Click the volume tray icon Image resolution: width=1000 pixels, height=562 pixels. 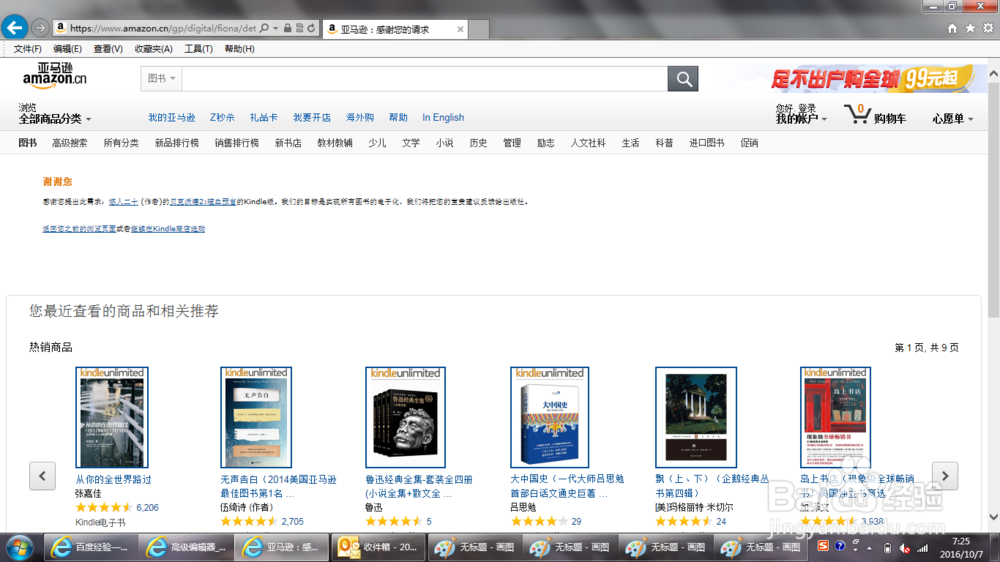pos(904,548)
